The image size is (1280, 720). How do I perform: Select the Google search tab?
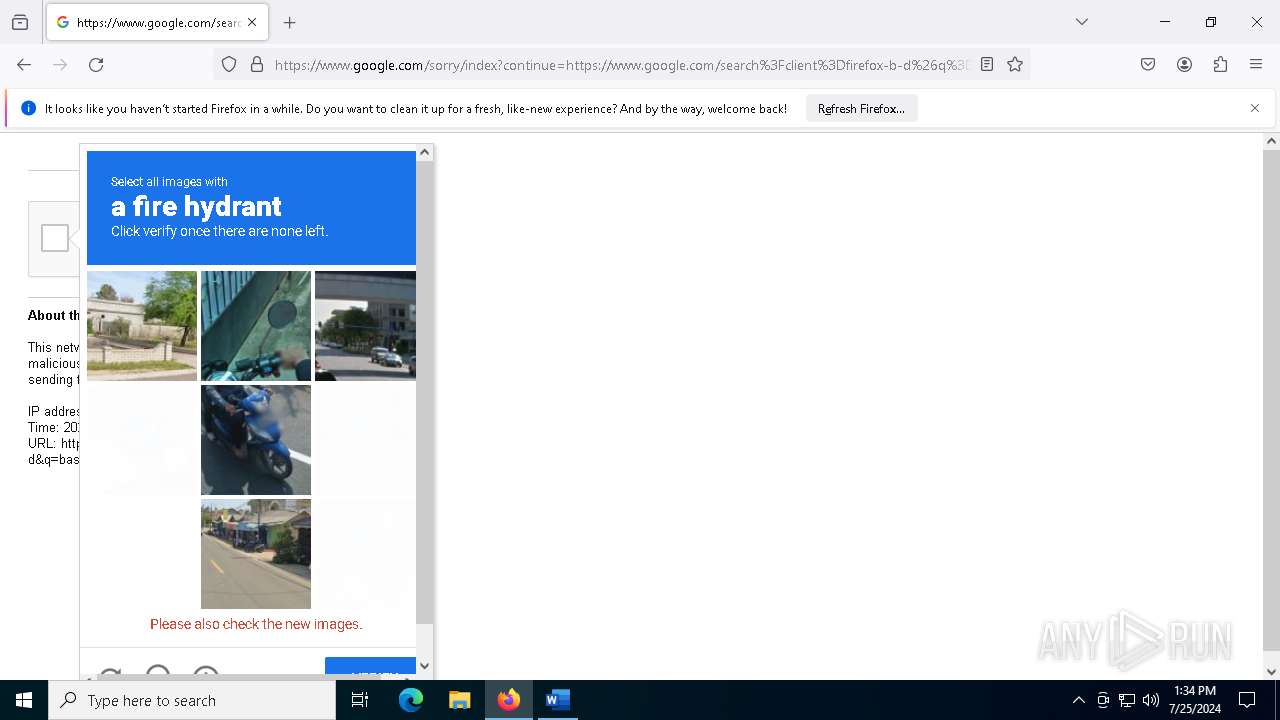click(x=157, y=22)
